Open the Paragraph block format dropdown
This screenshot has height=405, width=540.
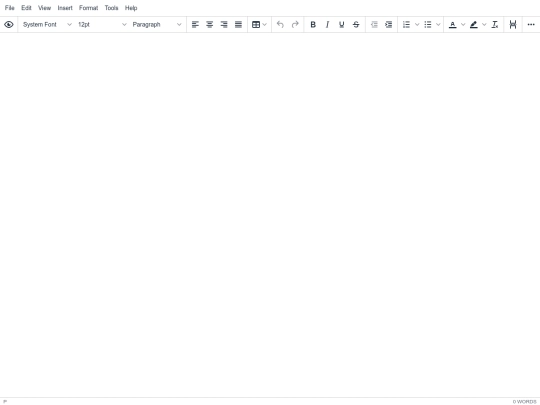pyautogui.click(x=157, y=24)
